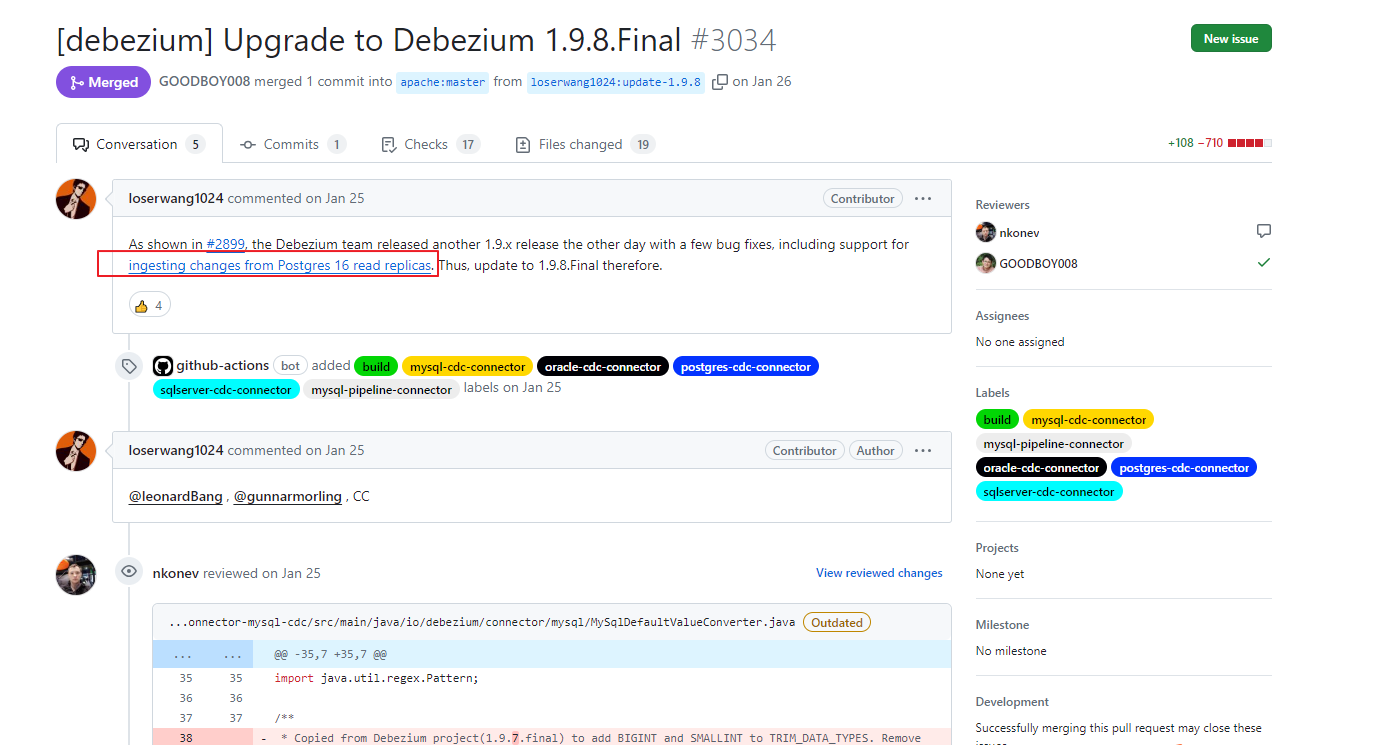Open the first comment's three-dot options menu

(x=923, y=198)
